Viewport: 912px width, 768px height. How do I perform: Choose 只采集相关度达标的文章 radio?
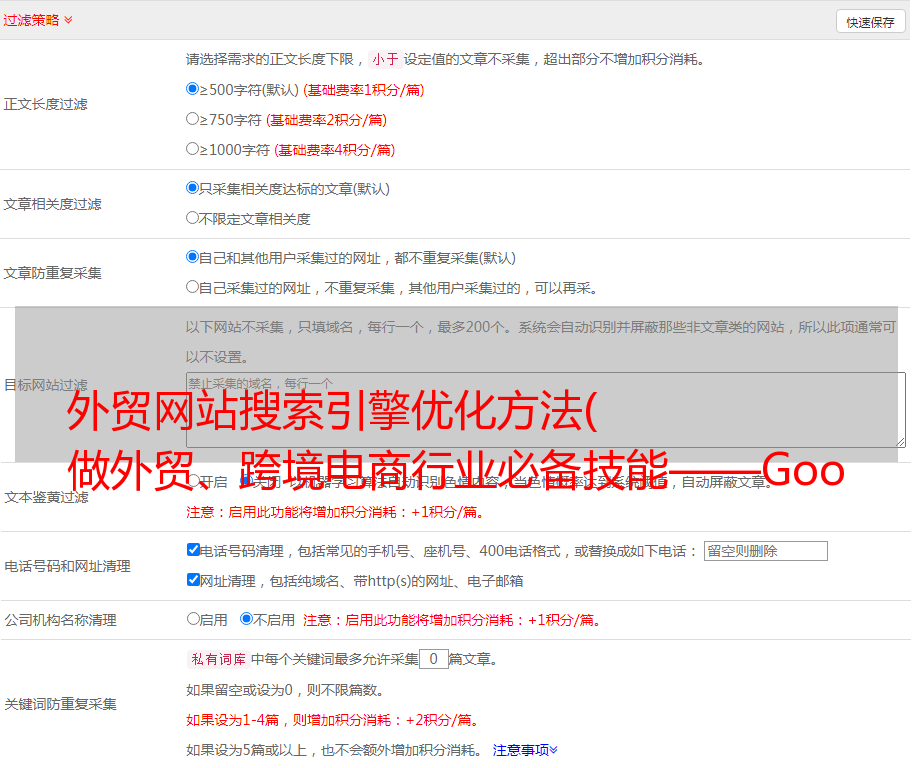point(192,187)
